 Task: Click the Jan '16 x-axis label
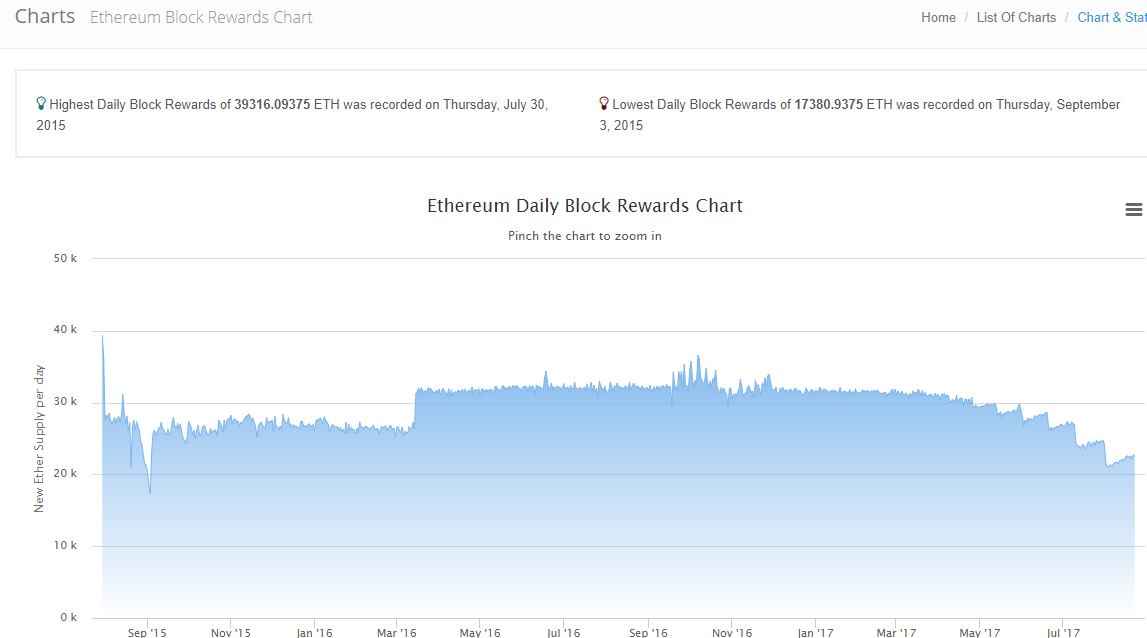click(315, 632)
